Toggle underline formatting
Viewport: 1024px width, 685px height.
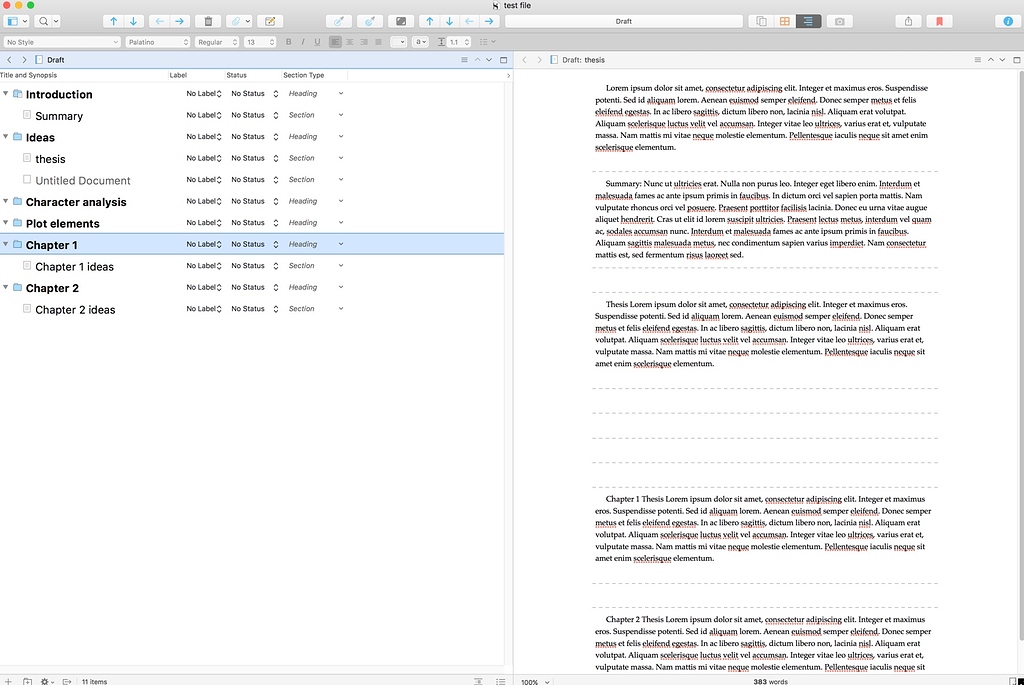[x=316, y=41]
